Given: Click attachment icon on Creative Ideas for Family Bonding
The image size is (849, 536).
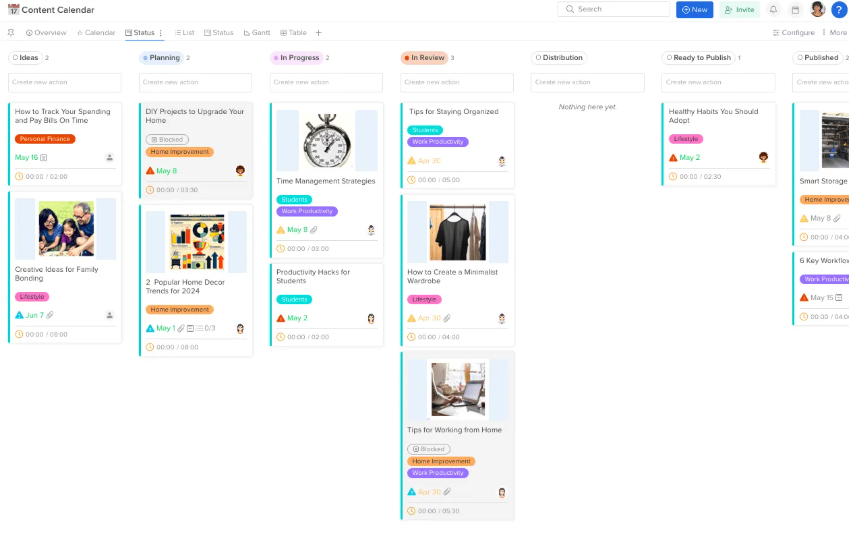Looking at the screenshot, I should (x=50, y=315).
